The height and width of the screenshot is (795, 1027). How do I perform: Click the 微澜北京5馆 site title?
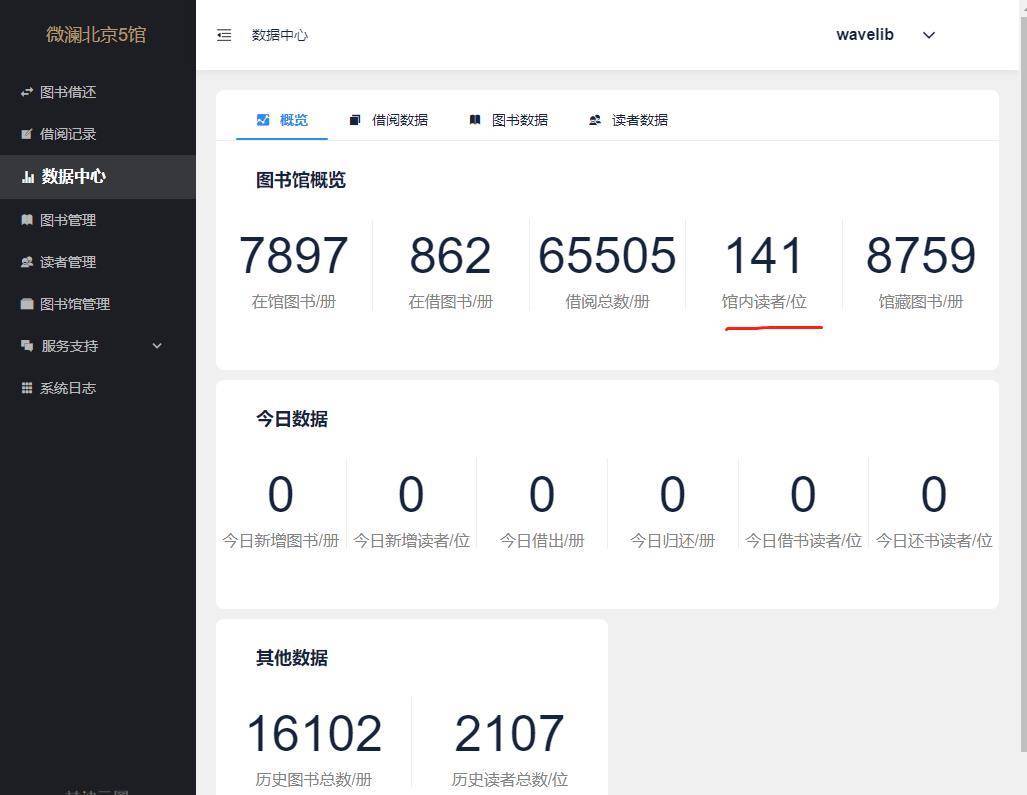[96, 35]
